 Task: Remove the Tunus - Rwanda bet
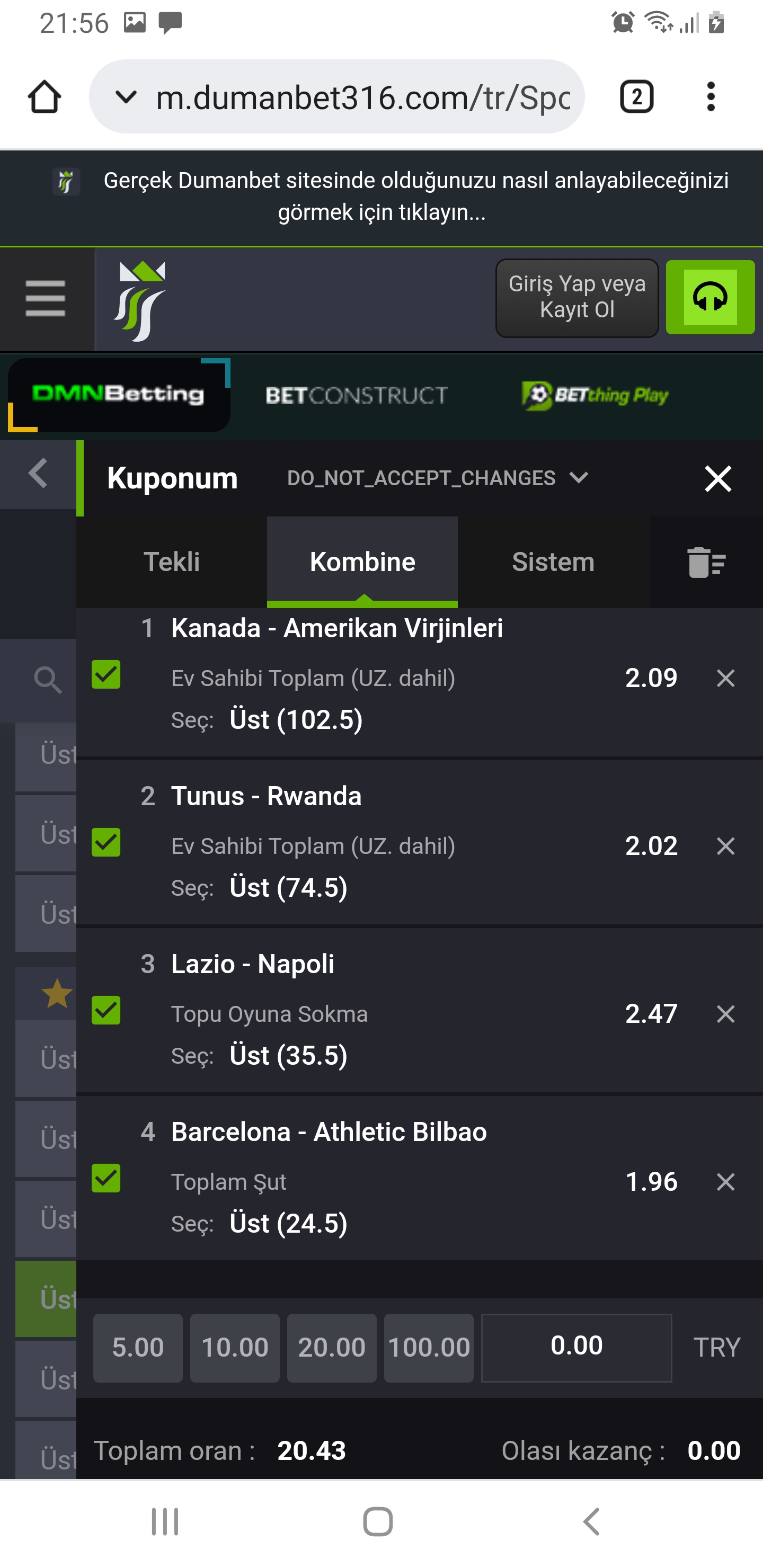coord(725,846)
